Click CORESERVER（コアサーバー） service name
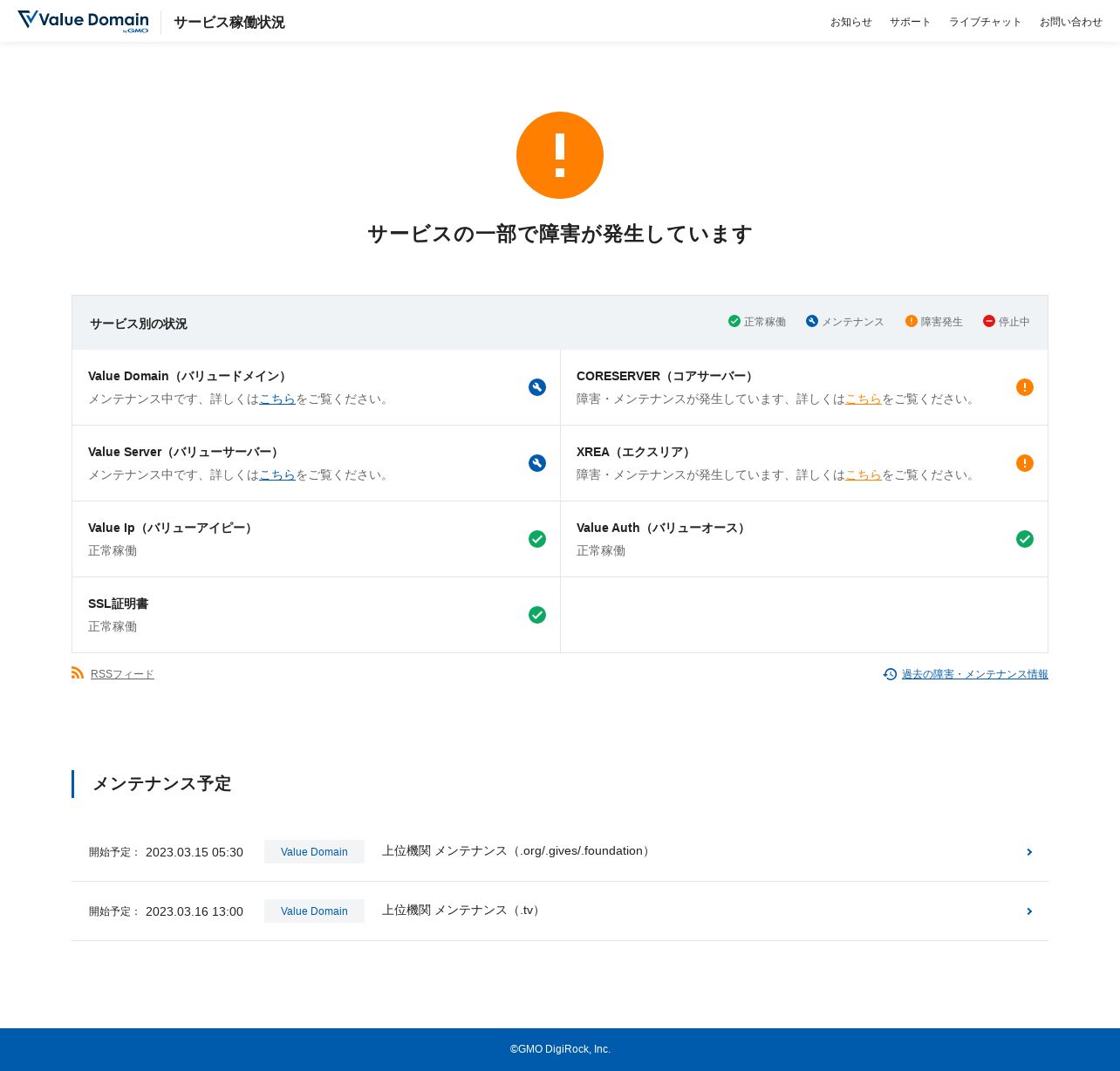1120x1071 pixels. 667,376
